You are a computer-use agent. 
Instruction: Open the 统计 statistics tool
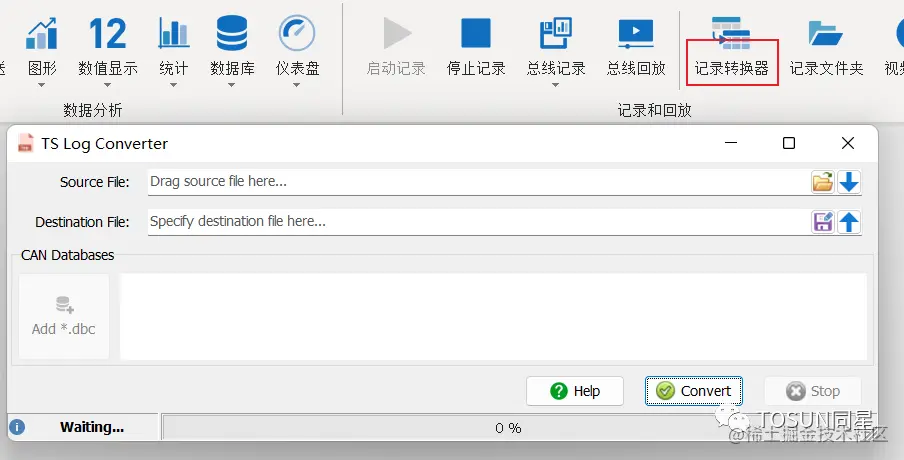[x=174, y=46]
